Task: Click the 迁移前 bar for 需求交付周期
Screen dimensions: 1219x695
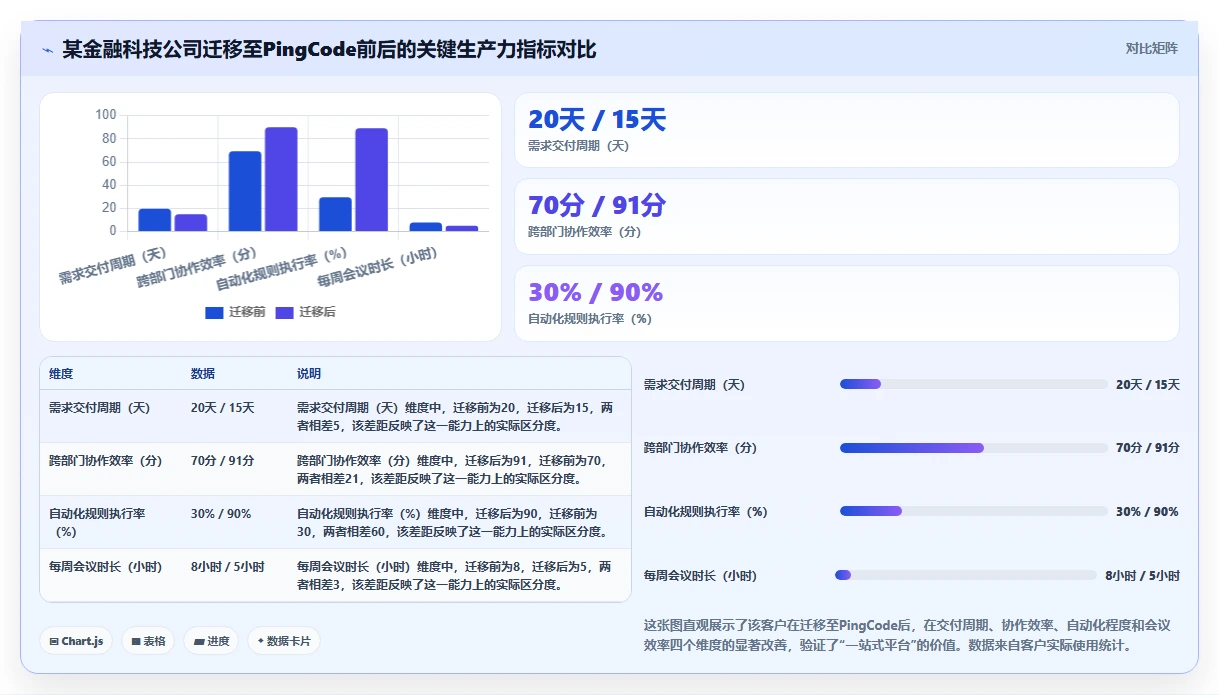Action: coord(155,220)
